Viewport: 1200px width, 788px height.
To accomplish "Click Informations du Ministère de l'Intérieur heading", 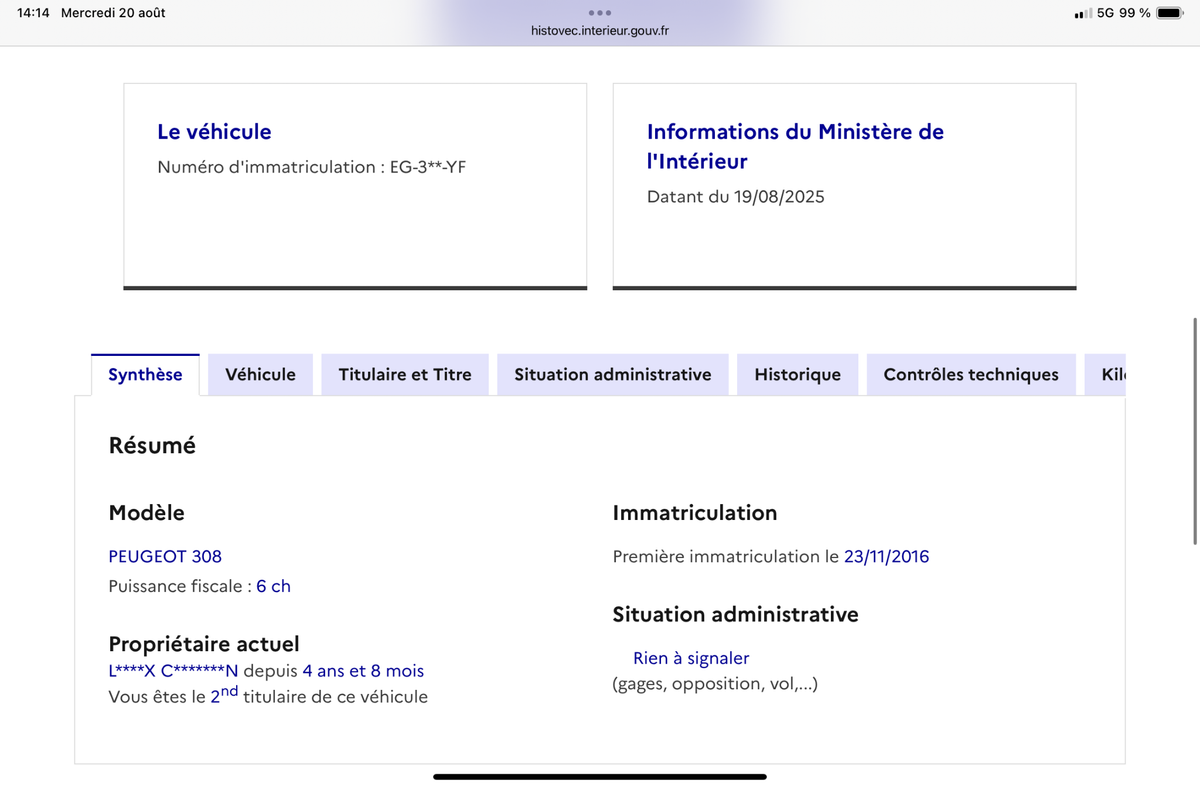I will pyautogui.click(x=795, y=146).
